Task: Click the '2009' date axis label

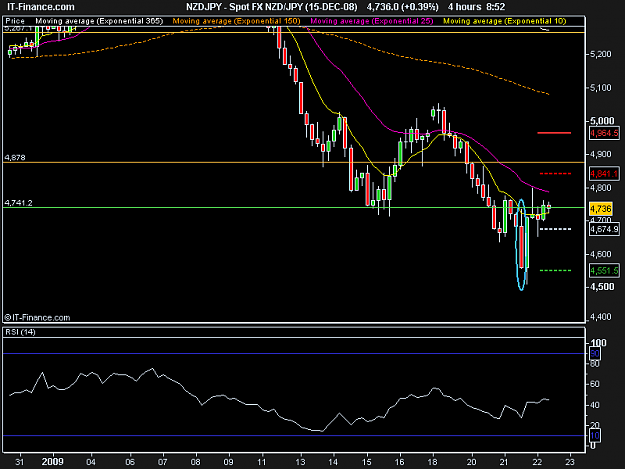Action: coord(53,461)
